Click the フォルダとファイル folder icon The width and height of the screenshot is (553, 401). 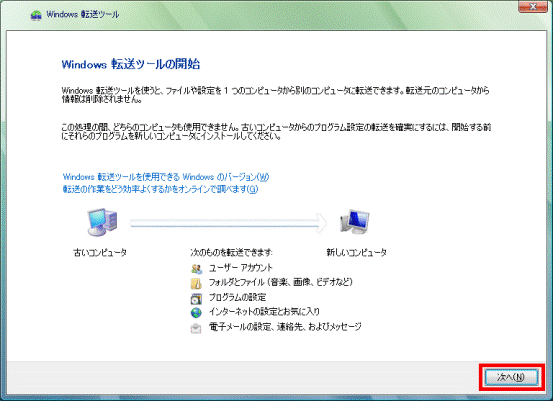tap(196, 284)
